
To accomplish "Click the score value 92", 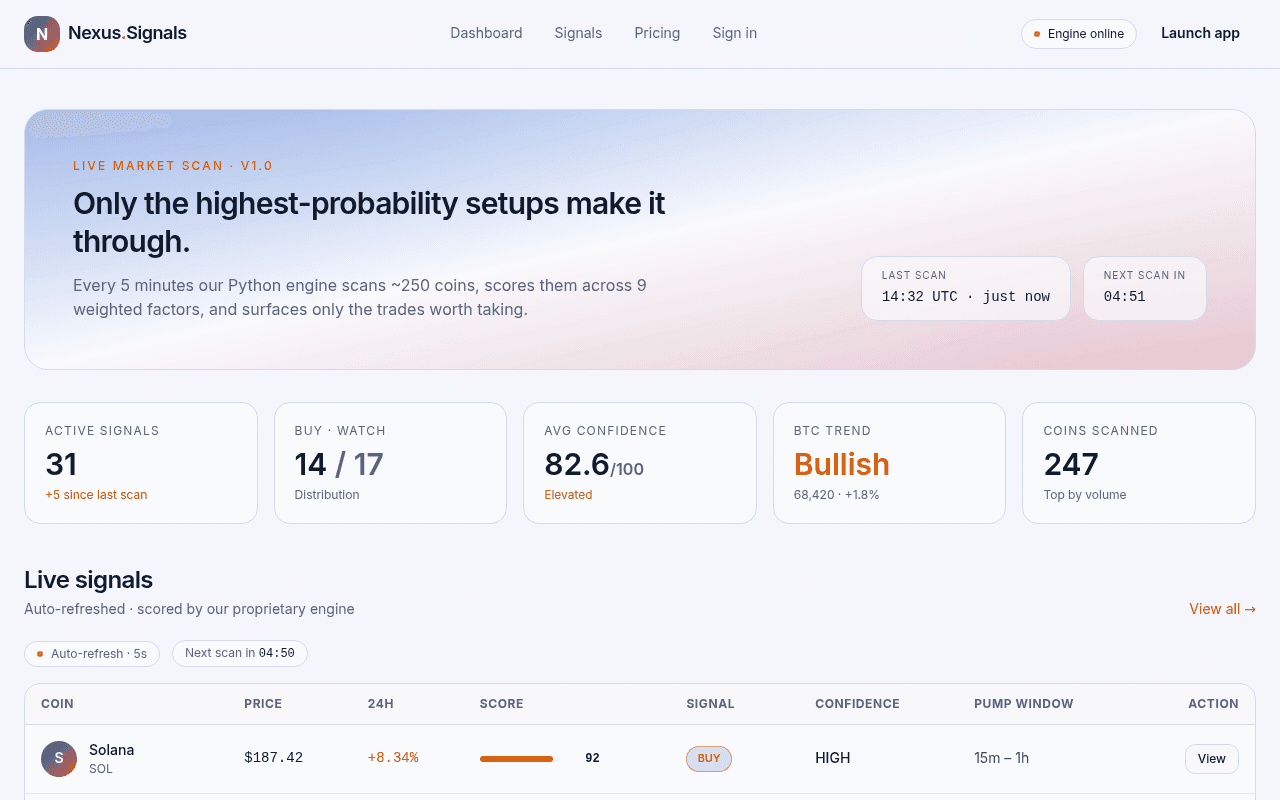I will point(592,758).
